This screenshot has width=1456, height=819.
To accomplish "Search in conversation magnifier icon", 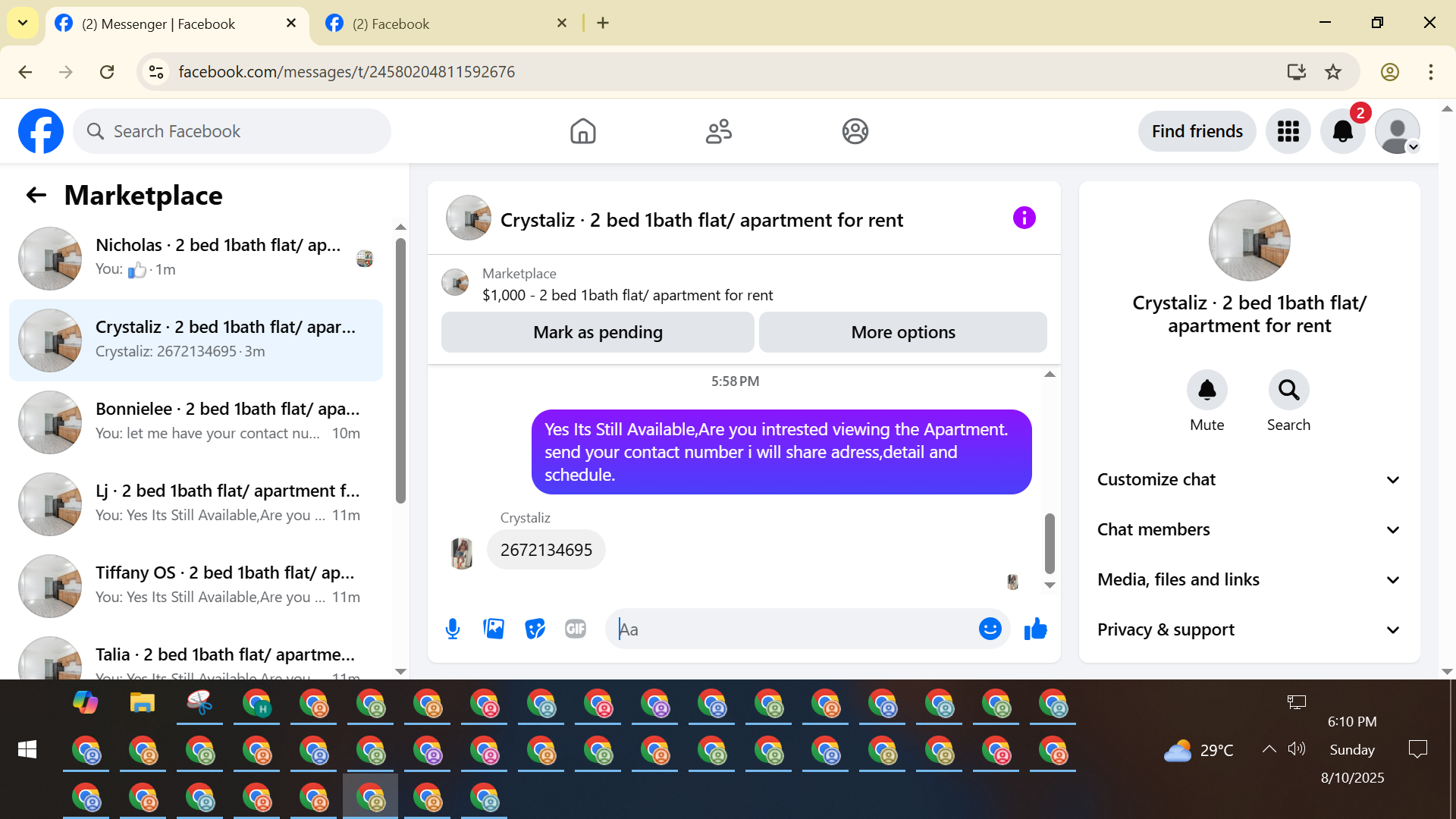I will pyautogui.click(x=1288, y=390).
